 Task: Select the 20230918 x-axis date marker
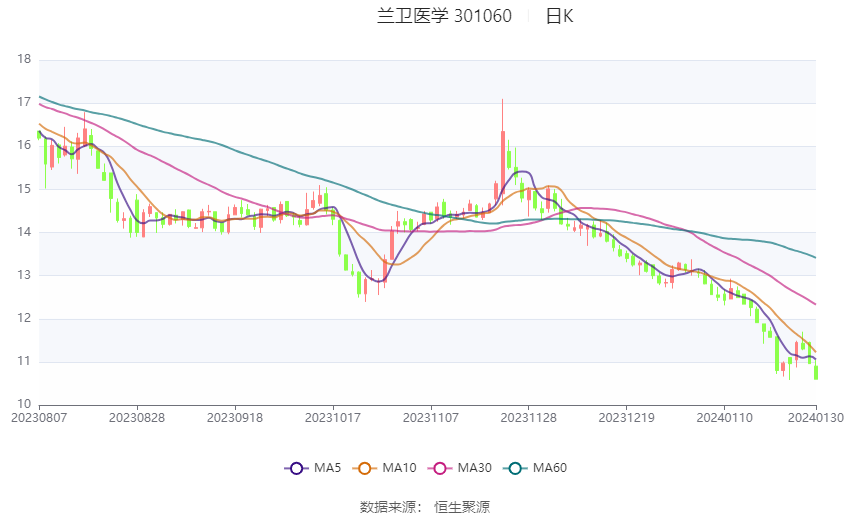click(235, 418)
